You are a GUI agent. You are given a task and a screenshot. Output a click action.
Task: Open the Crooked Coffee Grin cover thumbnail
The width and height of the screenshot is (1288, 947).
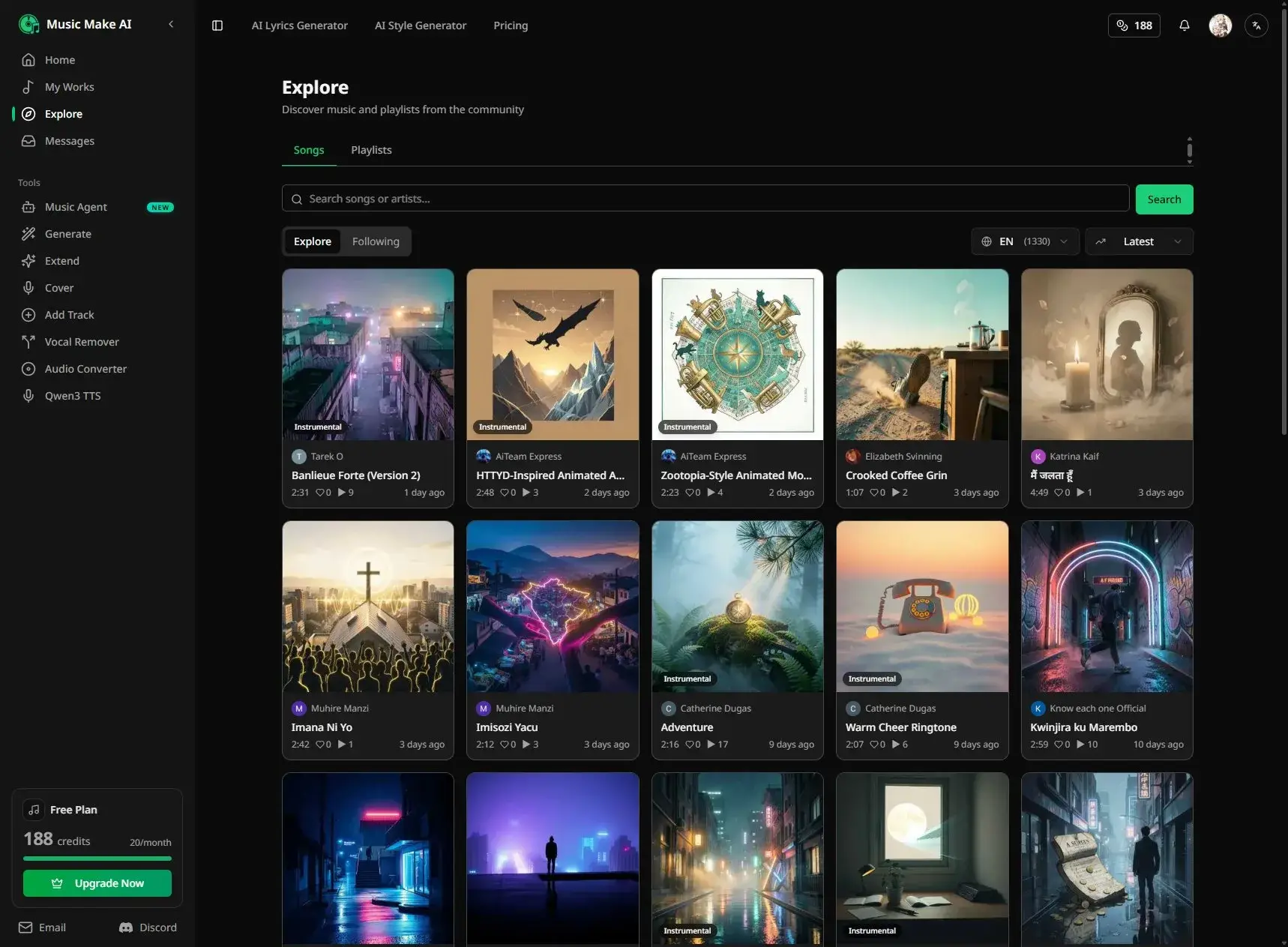coord(922,355)
